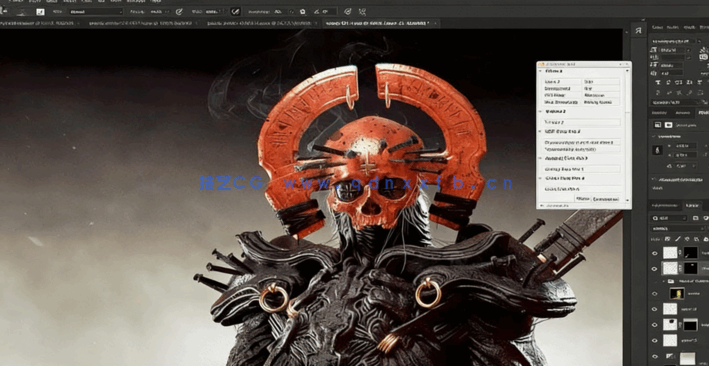Toggle pressure for size icon
Screen dimensions: 709x366
pos(347,12)
